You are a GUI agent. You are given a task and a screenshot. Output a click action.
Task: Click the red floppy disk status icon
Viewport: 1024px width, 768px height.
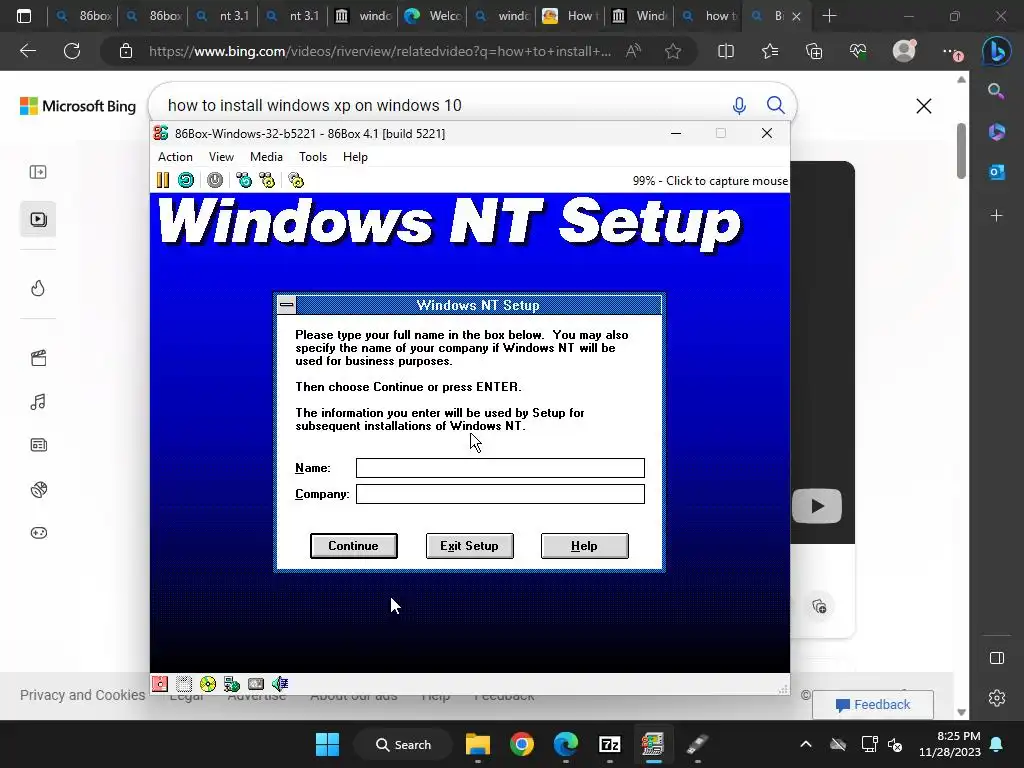point(160,684)
